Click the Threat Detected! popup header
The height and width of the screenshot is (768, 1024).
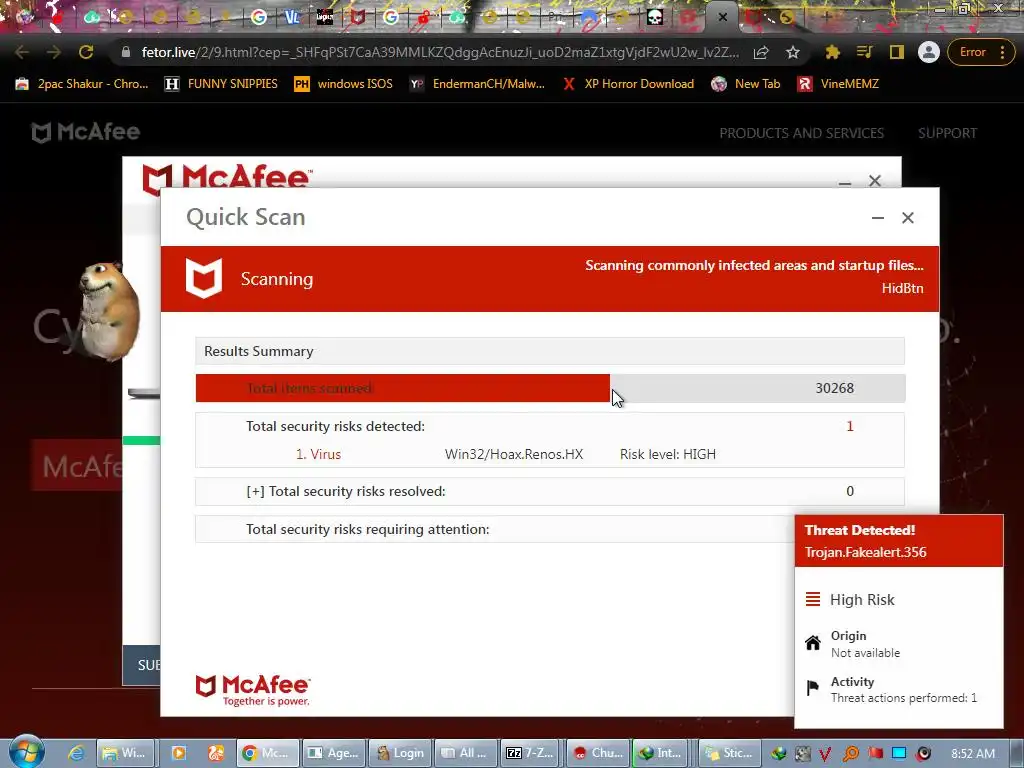(x=899, y=541)
